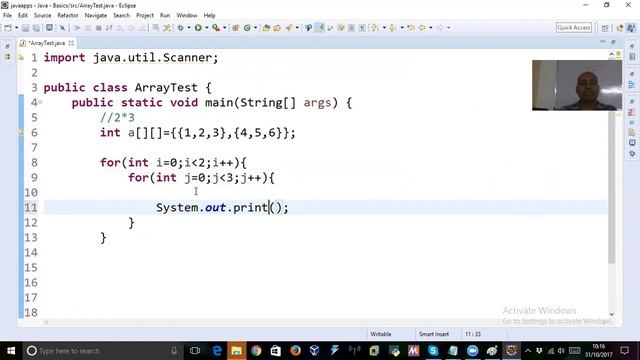Click the Save toolbar icon

pos(25,28)
